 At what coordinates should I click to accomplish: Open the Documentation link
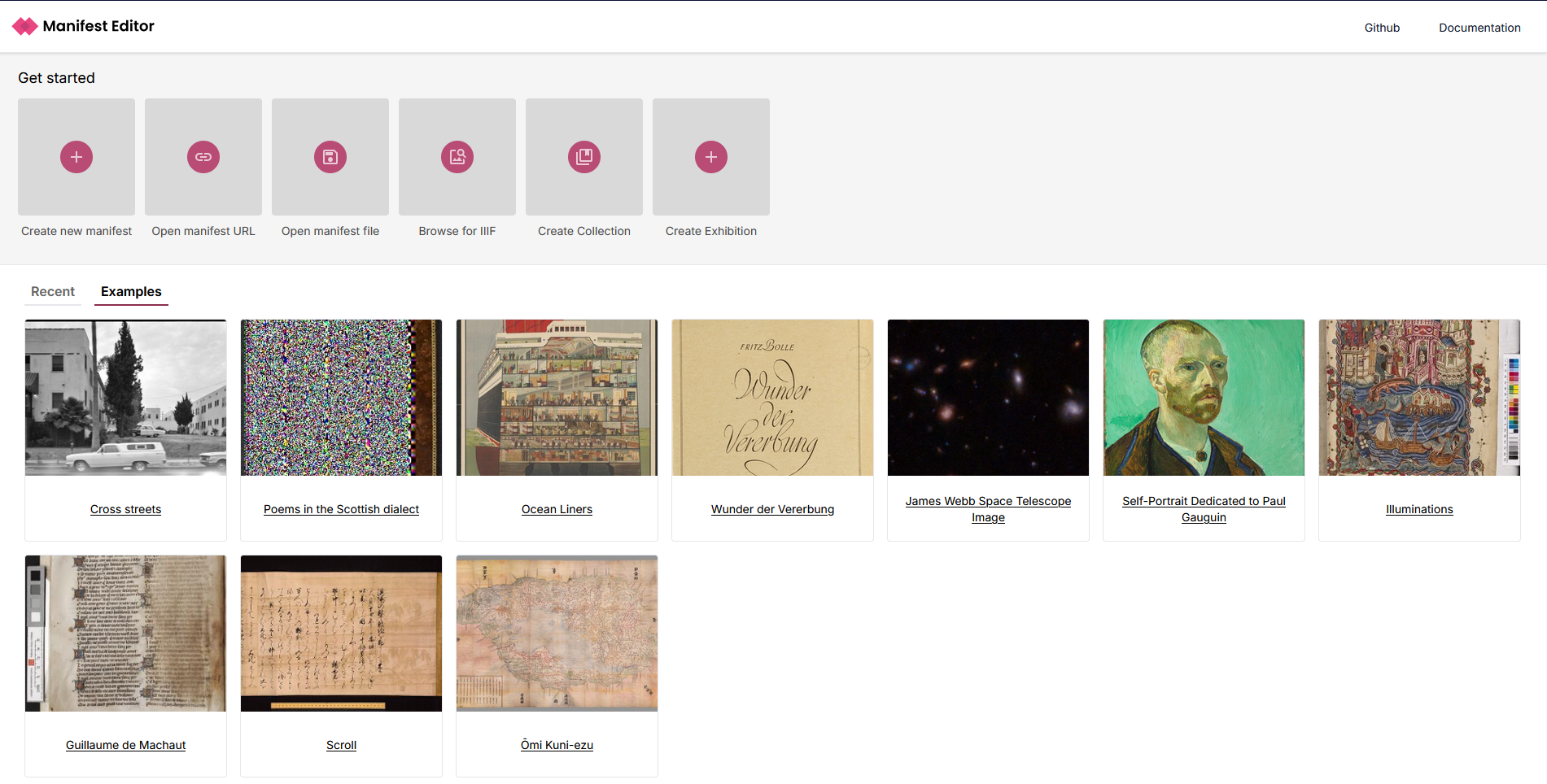[1479, 28]
